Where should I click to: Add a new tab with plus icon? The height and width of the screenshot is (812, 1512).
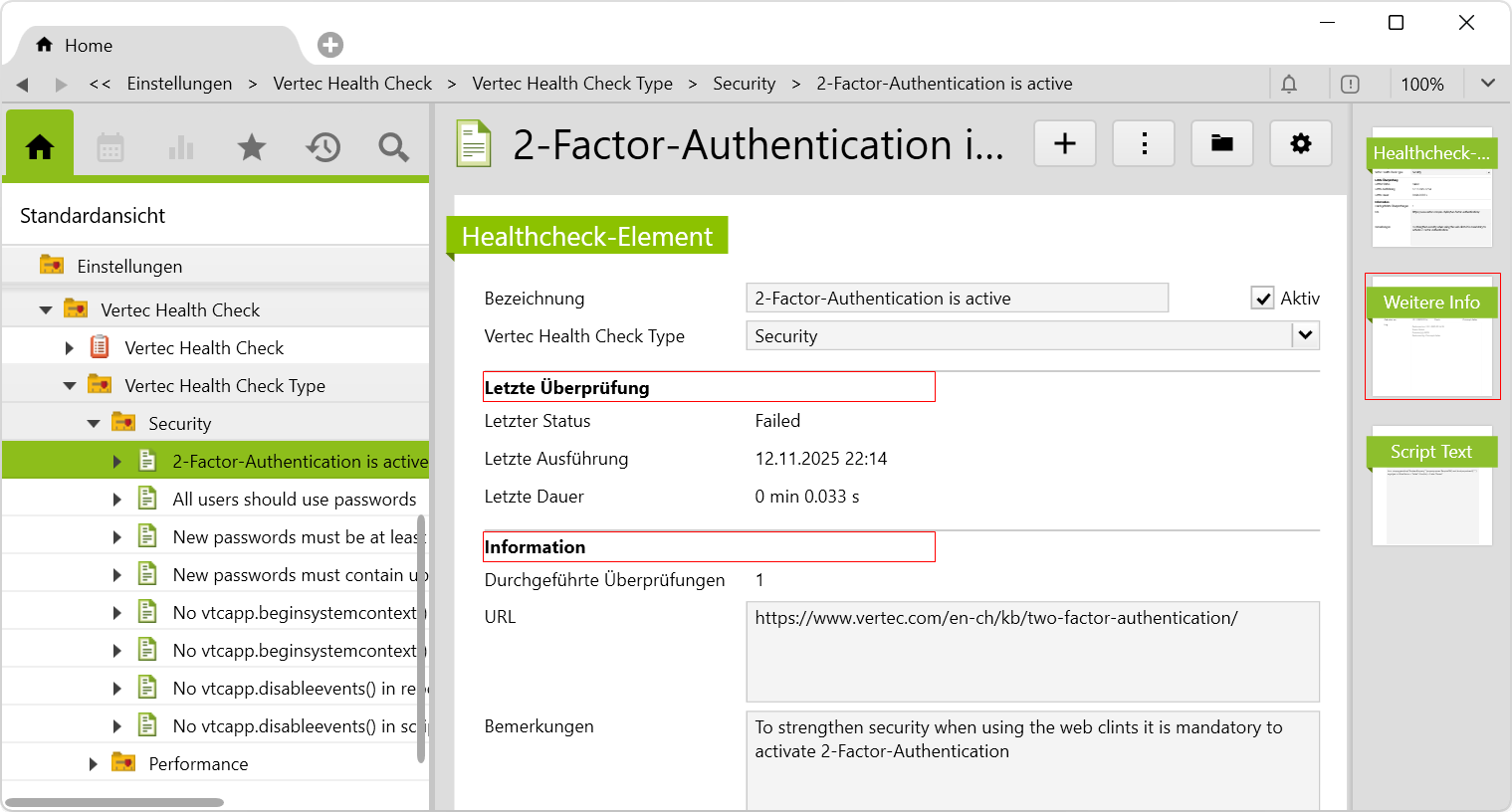pyautogui.click(x=330, y=45)
